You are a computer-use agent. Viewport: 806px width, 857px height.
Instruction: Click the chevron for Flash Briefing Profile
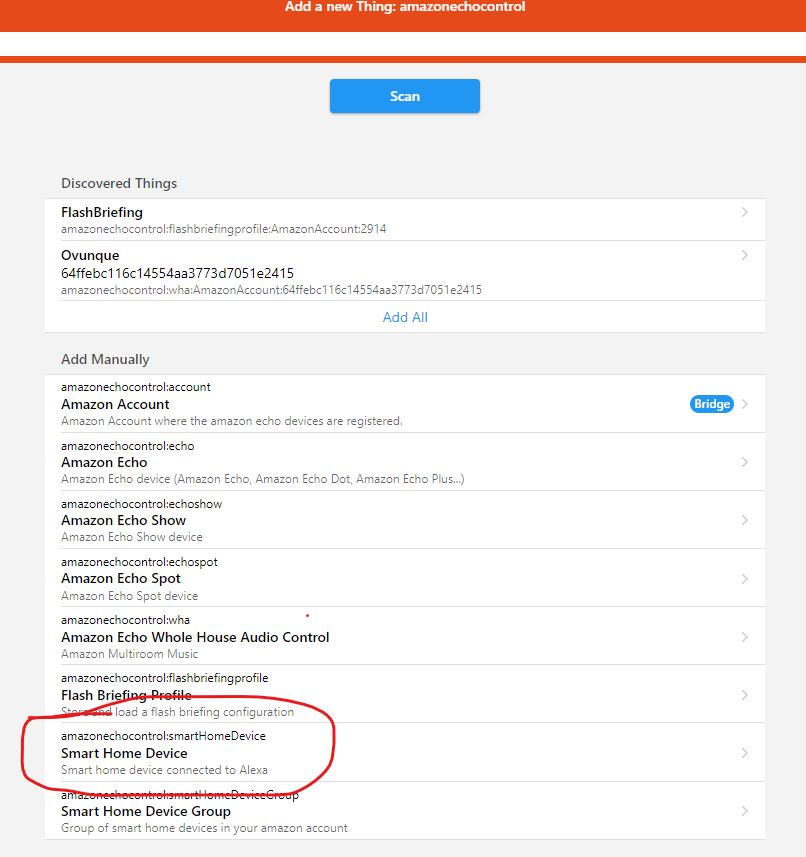744,695
